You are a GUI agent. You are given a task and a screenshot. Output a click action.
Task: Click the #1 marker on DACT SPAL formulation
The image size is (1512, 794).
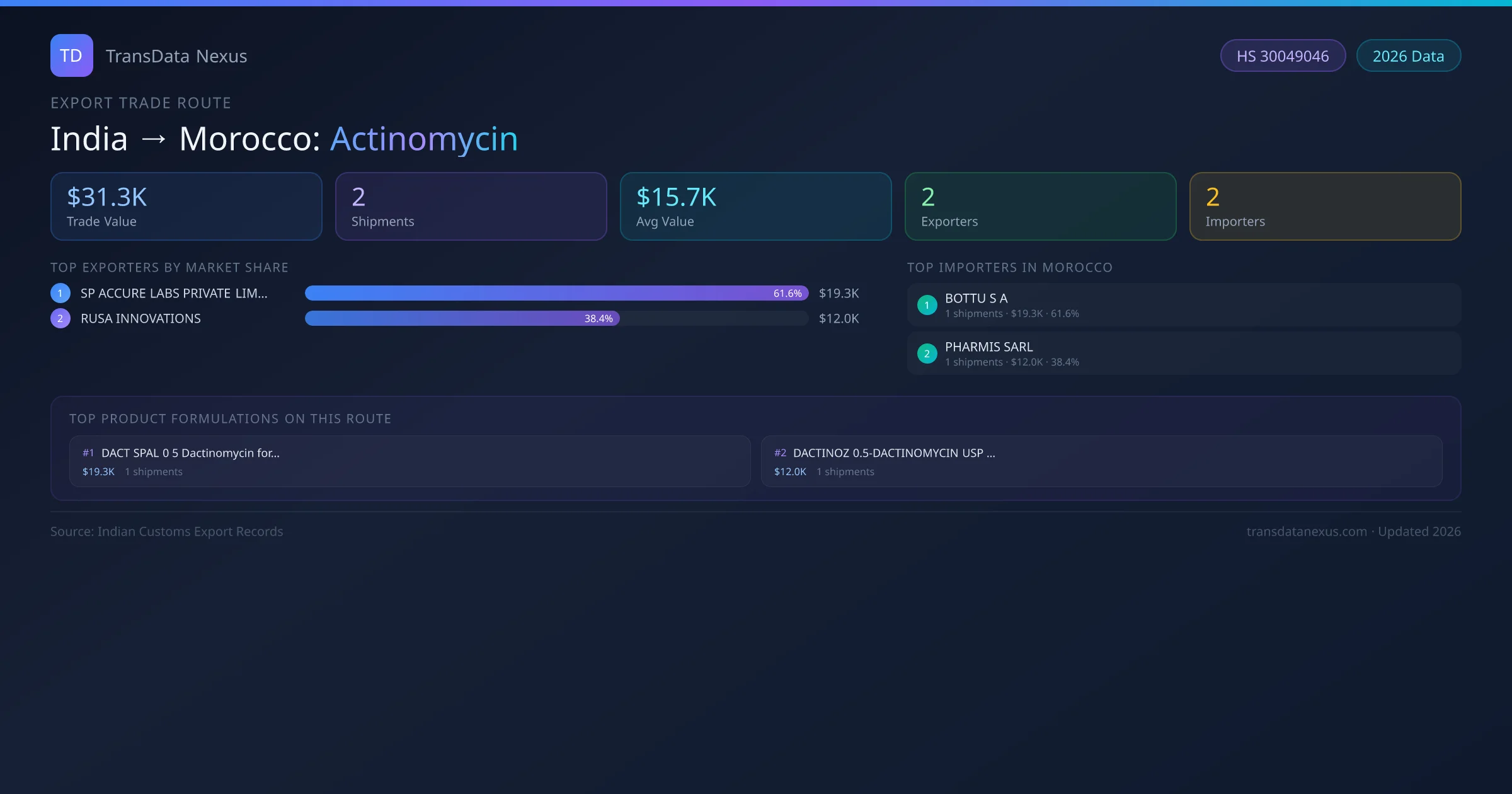88,452
